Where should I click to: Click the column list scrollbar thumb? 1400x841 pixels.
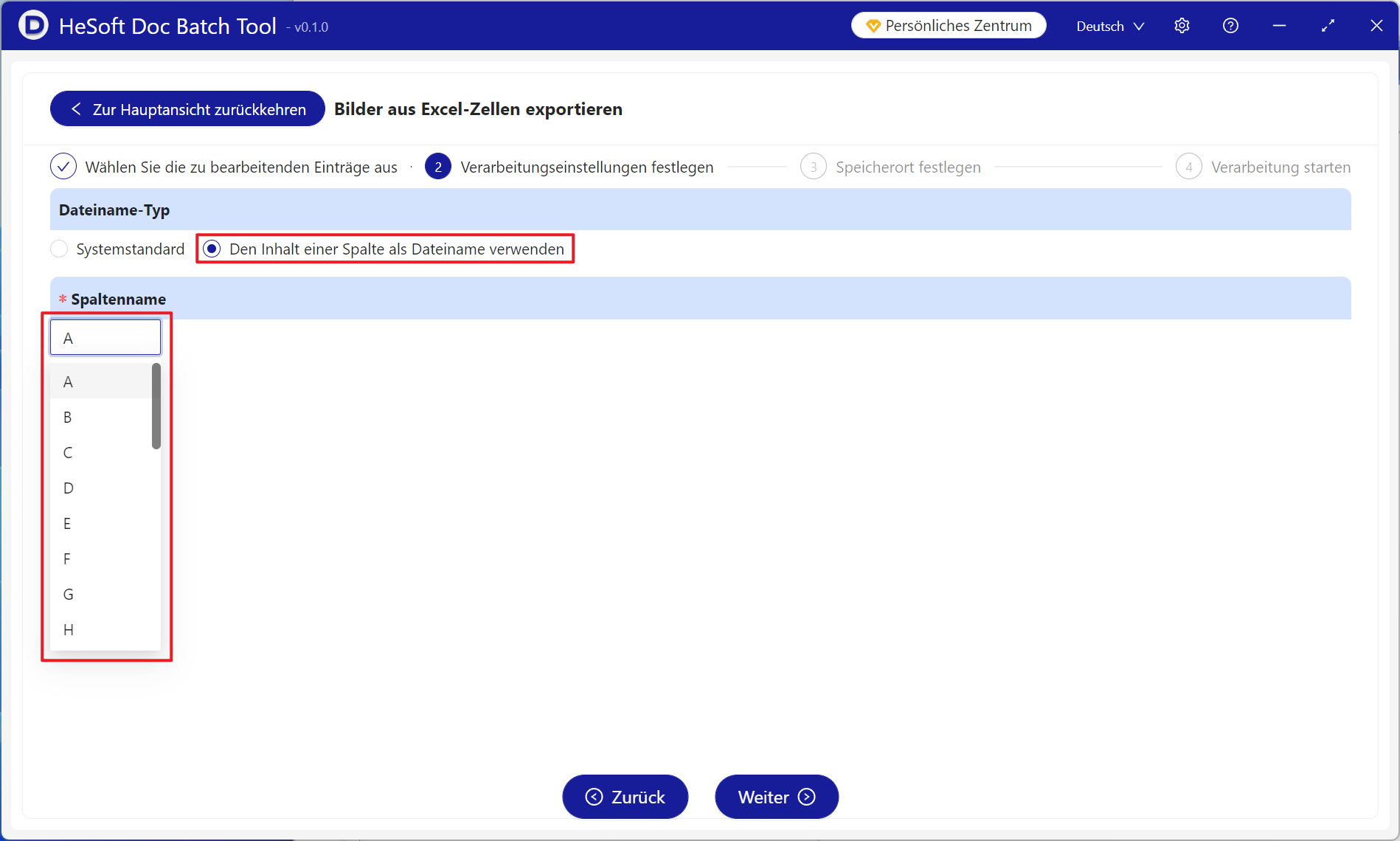point(156,406)
